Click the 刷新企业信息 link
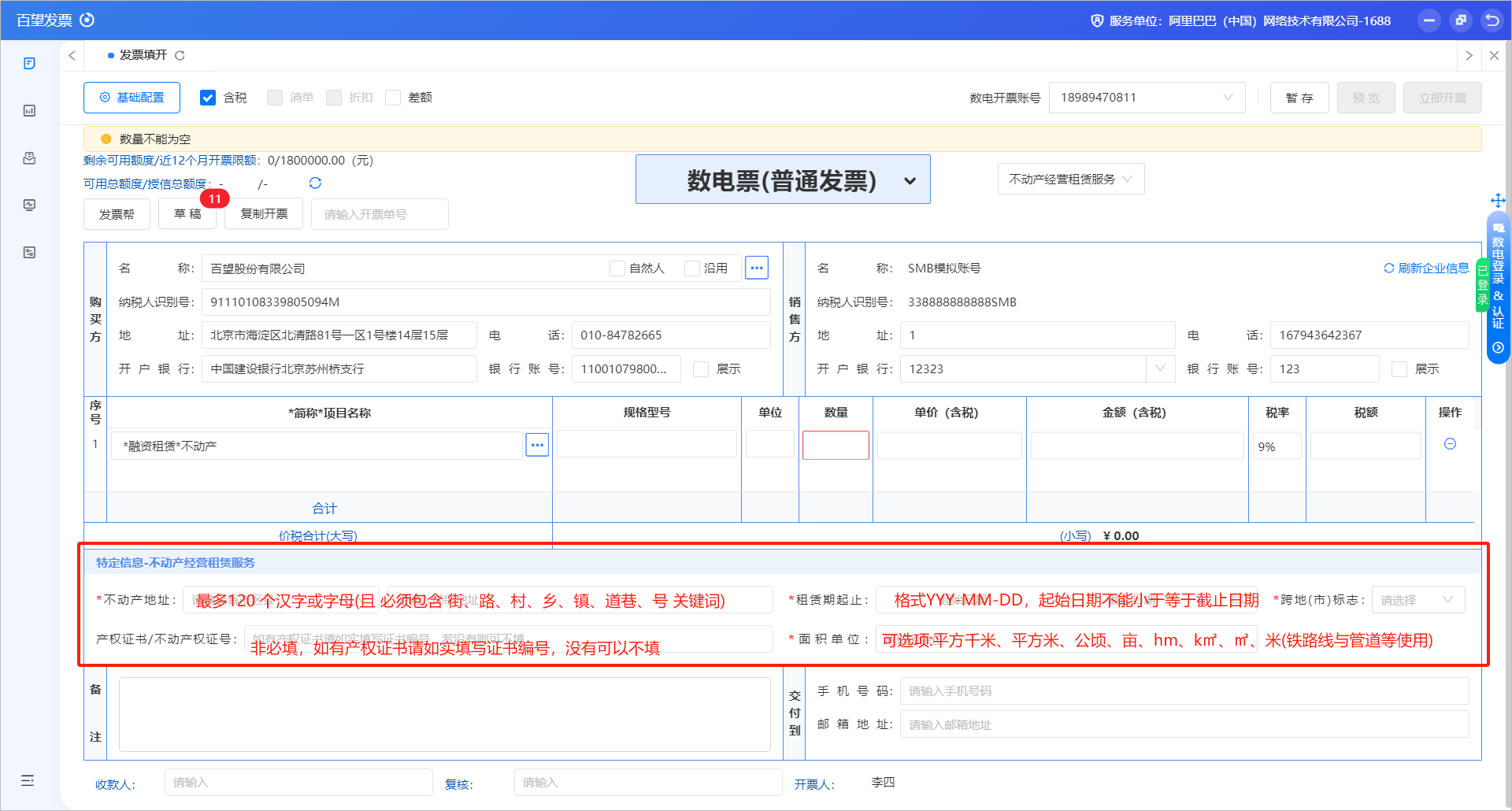 [x=1426, y=268]
